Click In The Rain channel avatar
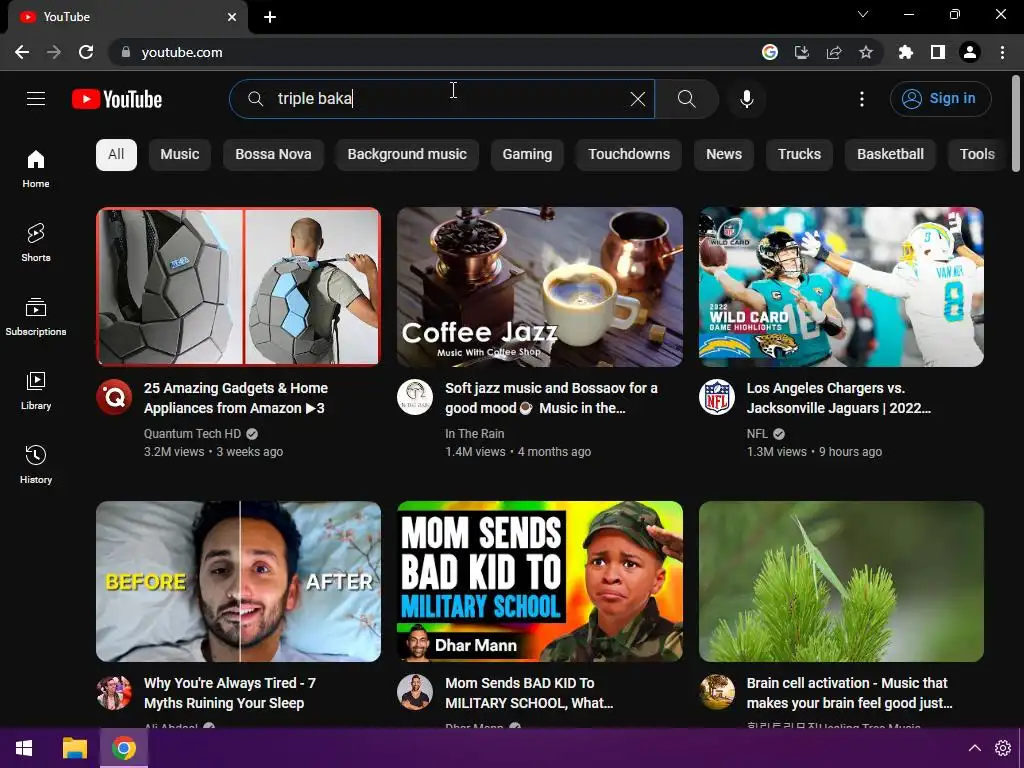1024x768 pixels. 415,397
